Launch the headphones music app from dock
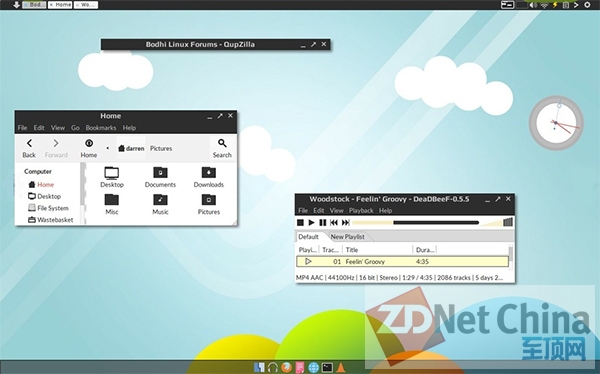Screen dimensions: 600x374 (x=272, y=368)
